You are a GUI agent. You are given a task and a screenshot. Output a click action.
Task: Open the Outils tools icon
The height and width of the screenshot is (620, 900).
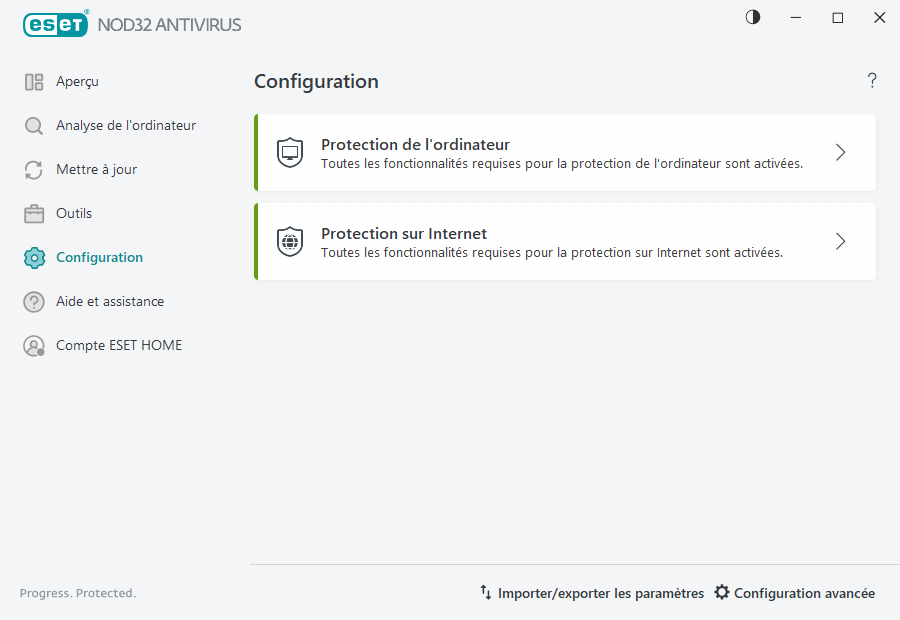pos(34,213)
